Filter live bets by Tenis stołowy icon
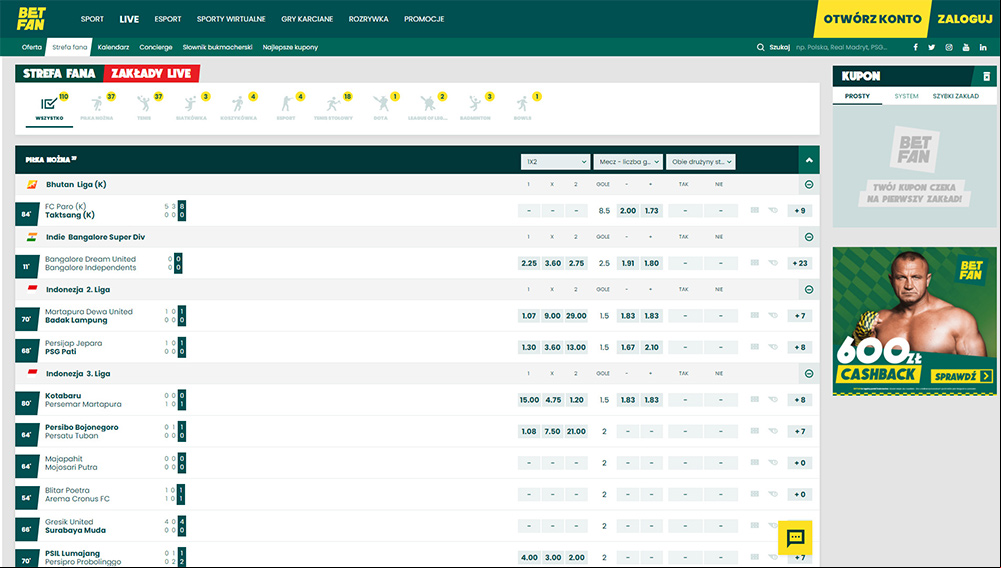Viewport: 1001px width, 568px height. coord(333,104)
